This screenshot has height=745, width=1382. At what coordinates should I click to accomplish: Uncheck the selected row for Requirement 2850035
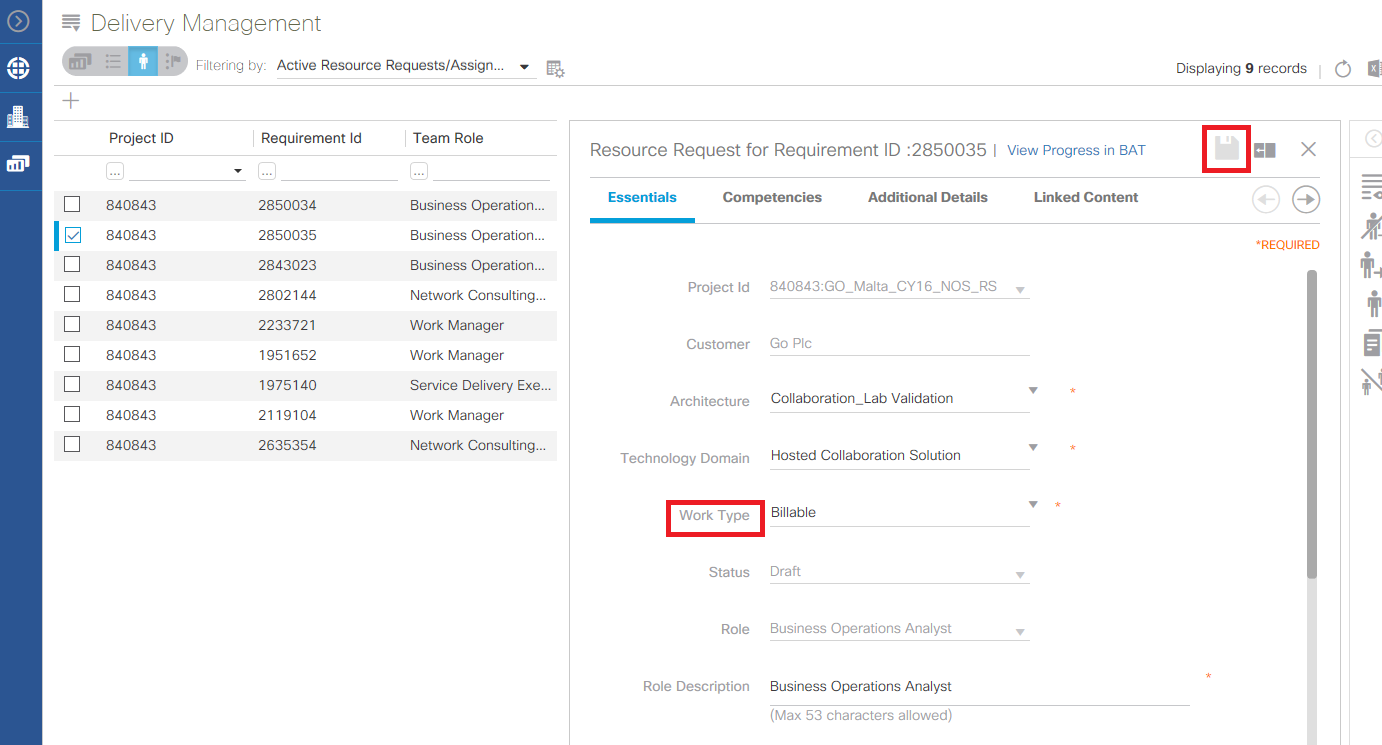click(71, 235)
